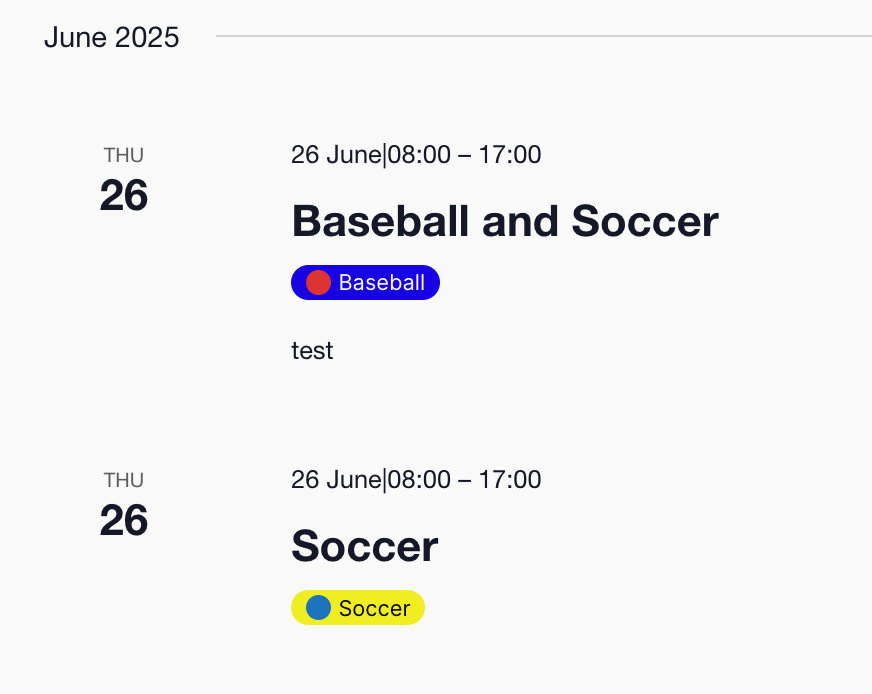Click the 08:00 start time above Baseball and Soccer
872x694 pixels.
(418, 155)
